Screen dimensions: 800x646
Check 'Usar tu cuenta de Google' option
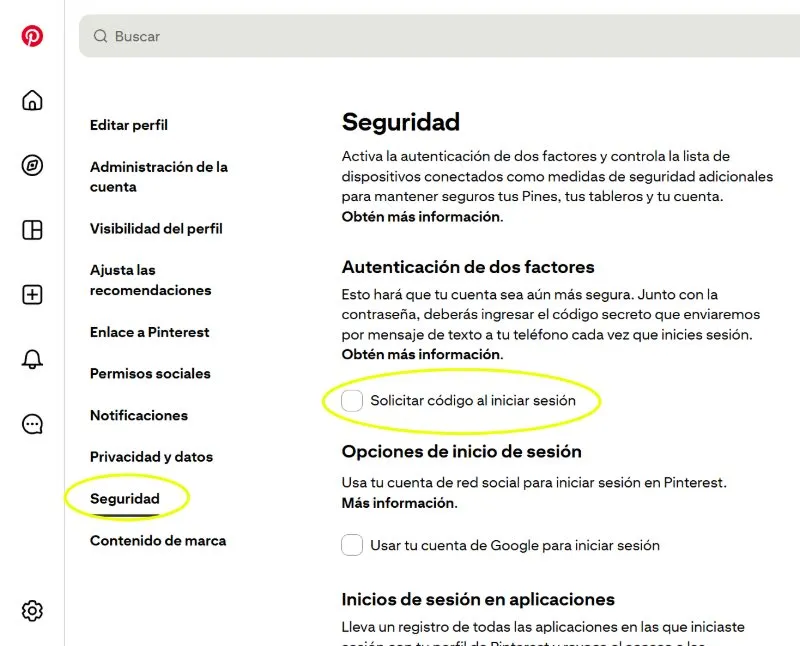point(352,545)
